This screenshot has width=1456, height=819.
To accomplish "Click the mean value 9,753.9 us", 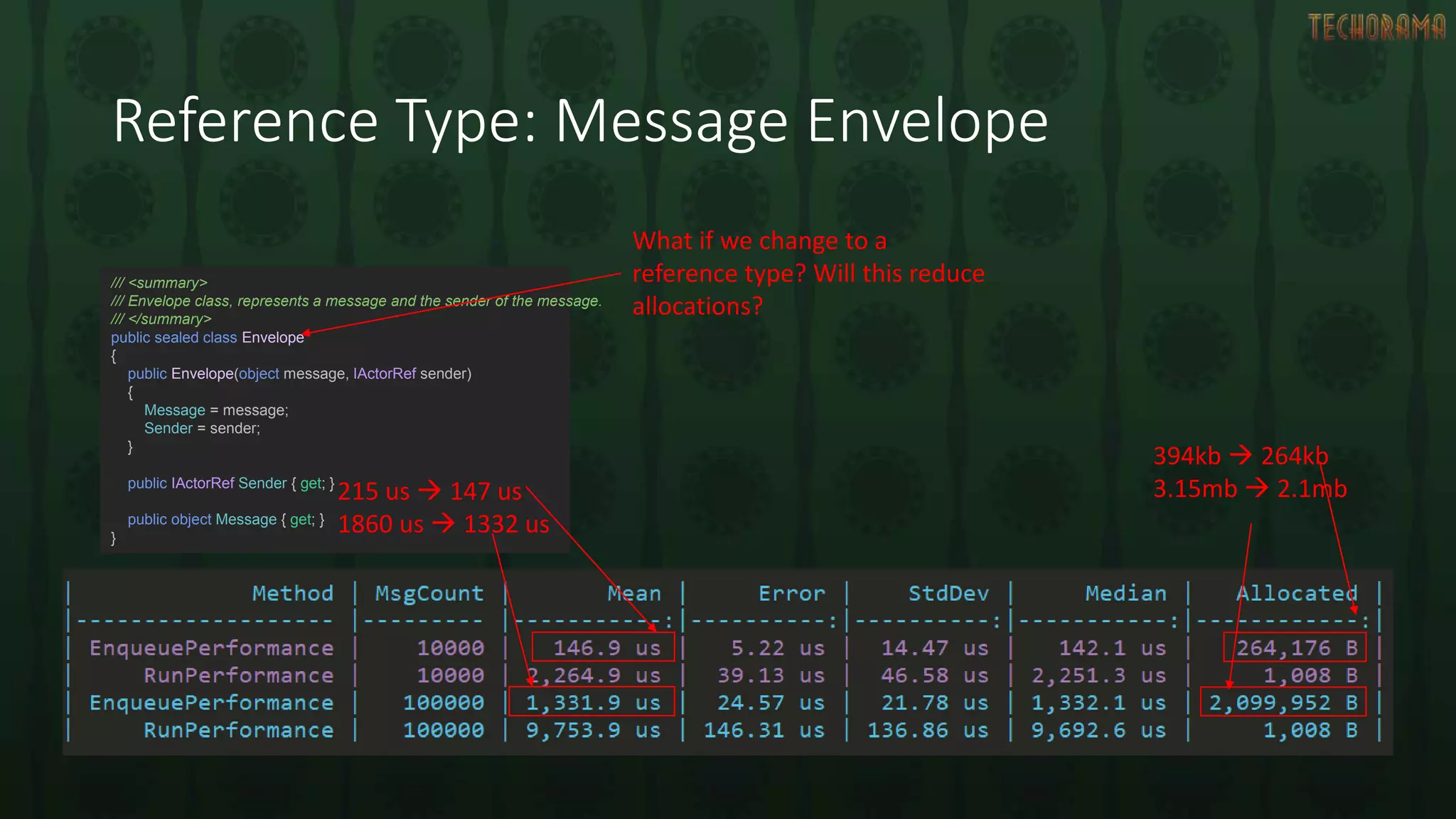I will (x=594, y=730).
